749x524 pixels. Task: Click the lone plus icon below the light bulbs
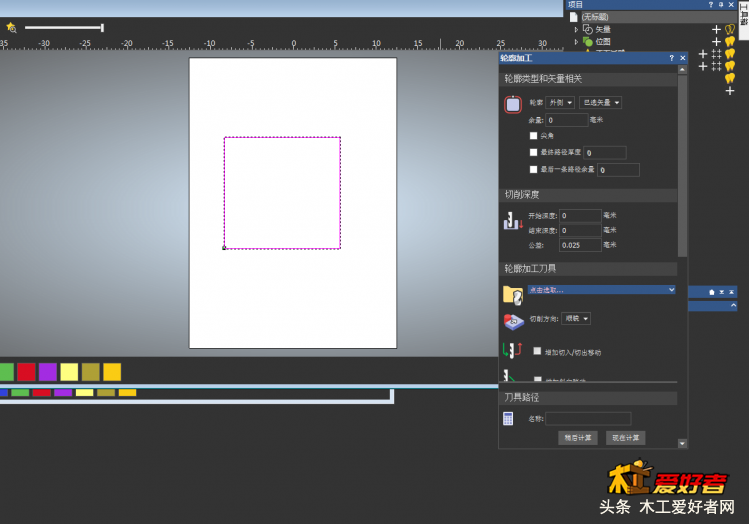730,91
